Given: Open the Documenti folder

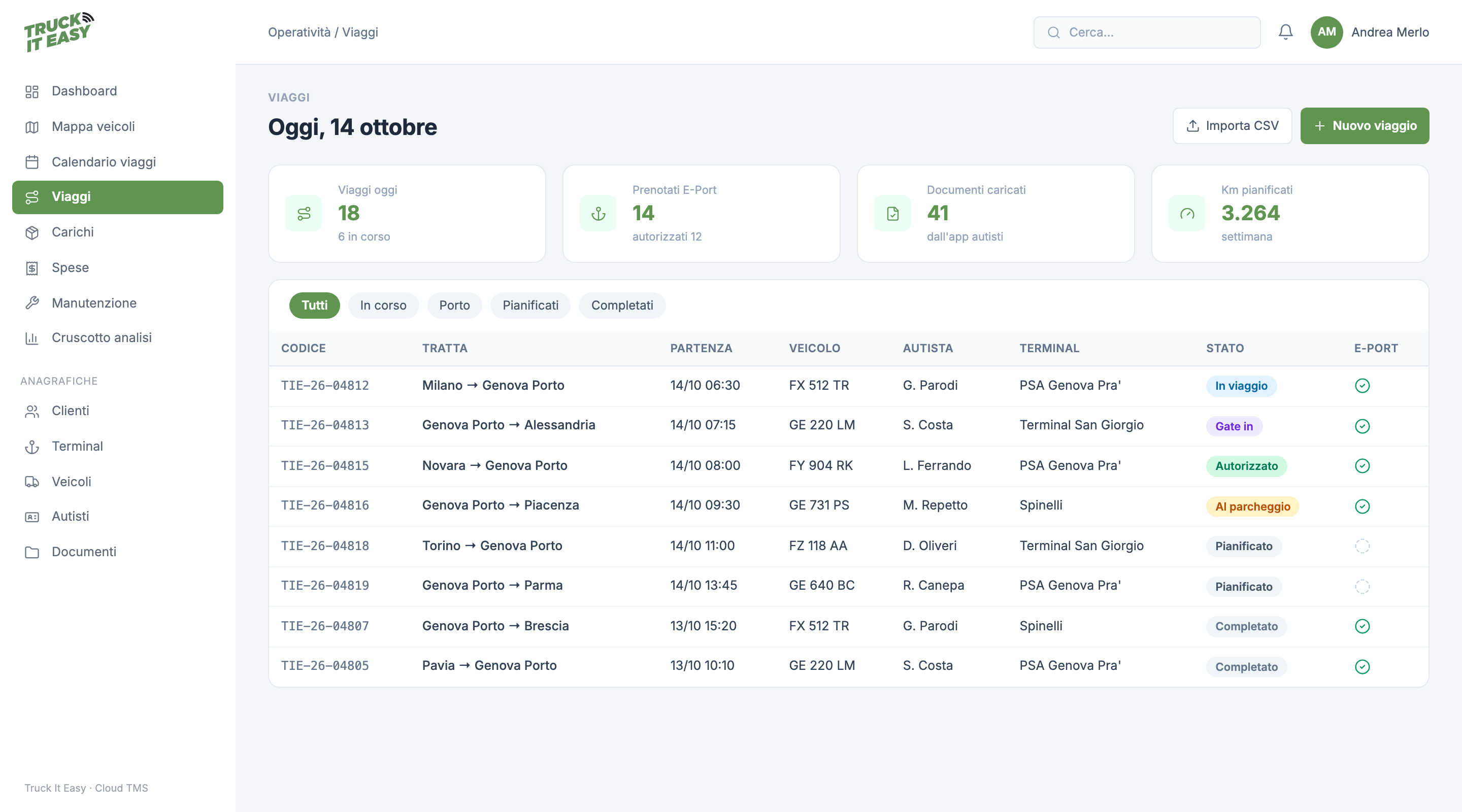Looking at the screenshot, I should click(117, 552).
